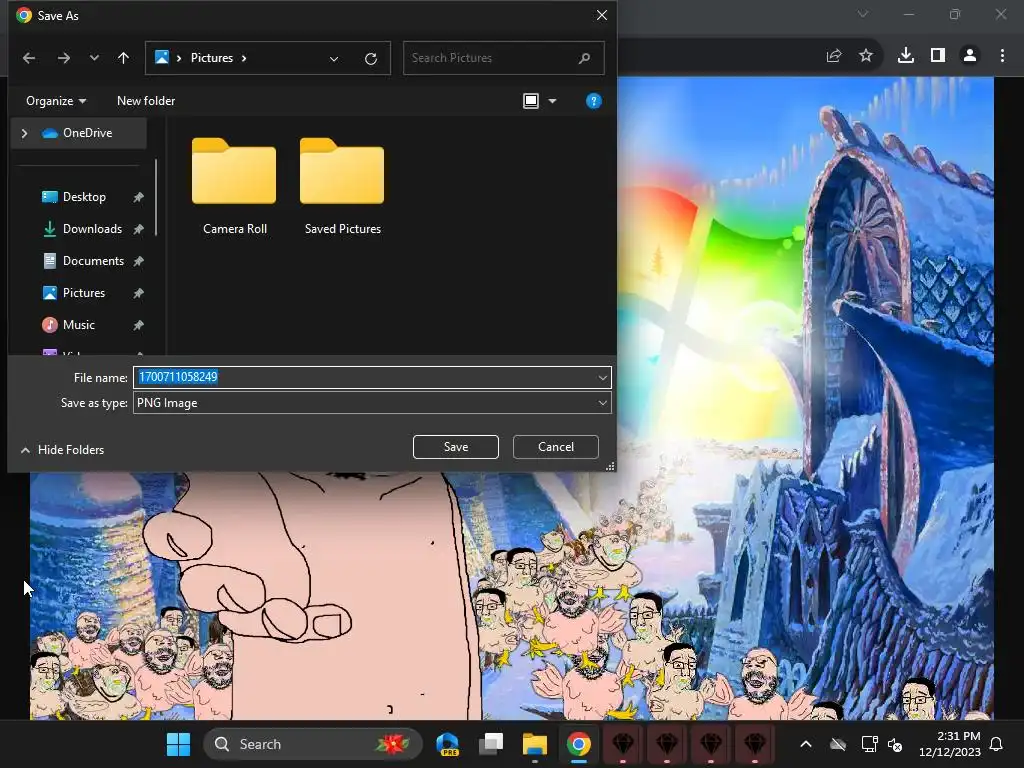Viewport: 1024px width, 768px height.
Task: Go back in Save As dialog
Action: pos(29,58)
